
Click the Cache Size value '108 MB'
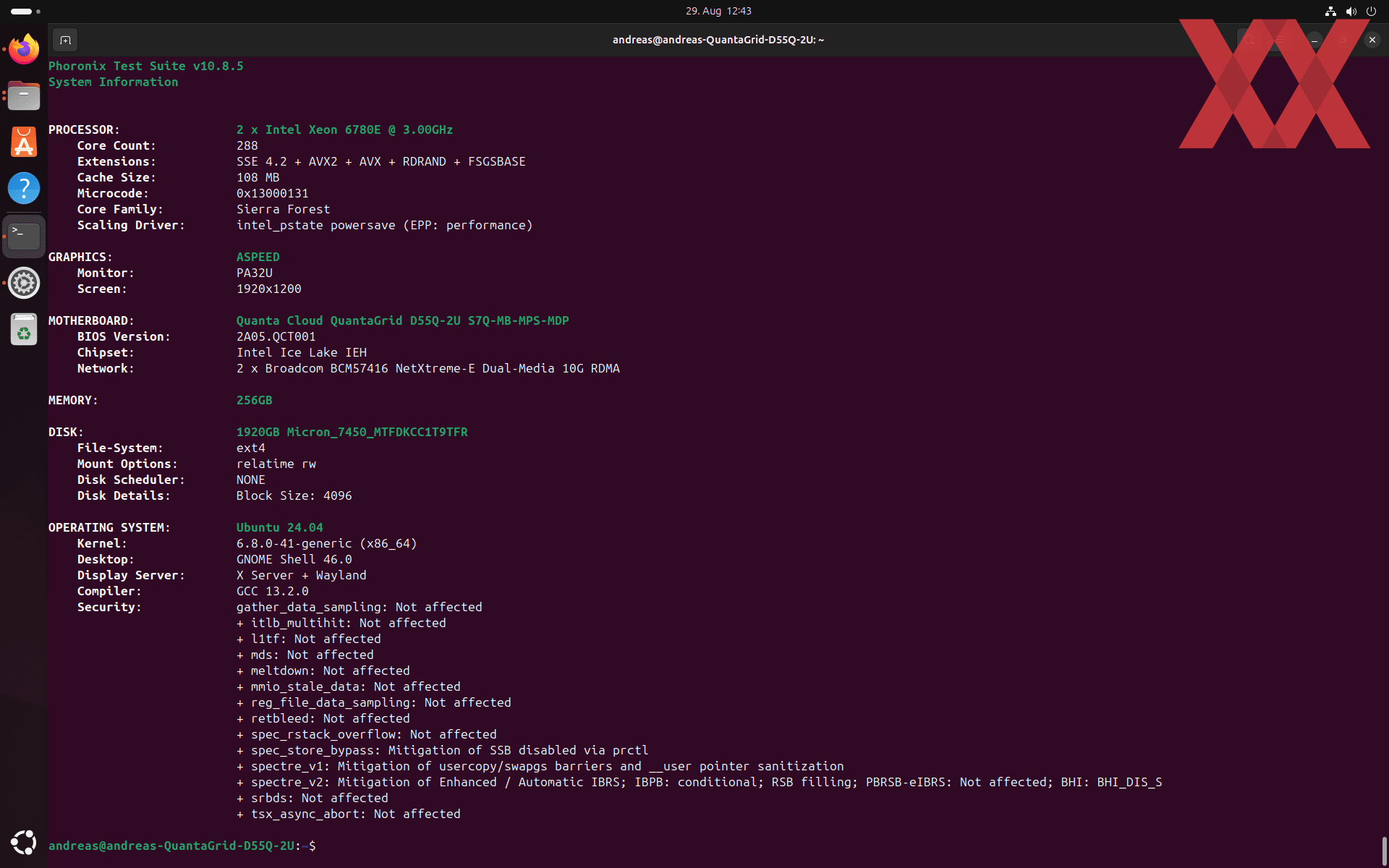click(x=258, y=177)
